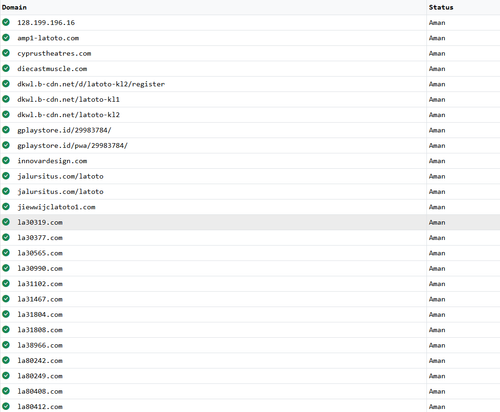Click the Aman status of la80412.com

point(437,406)
